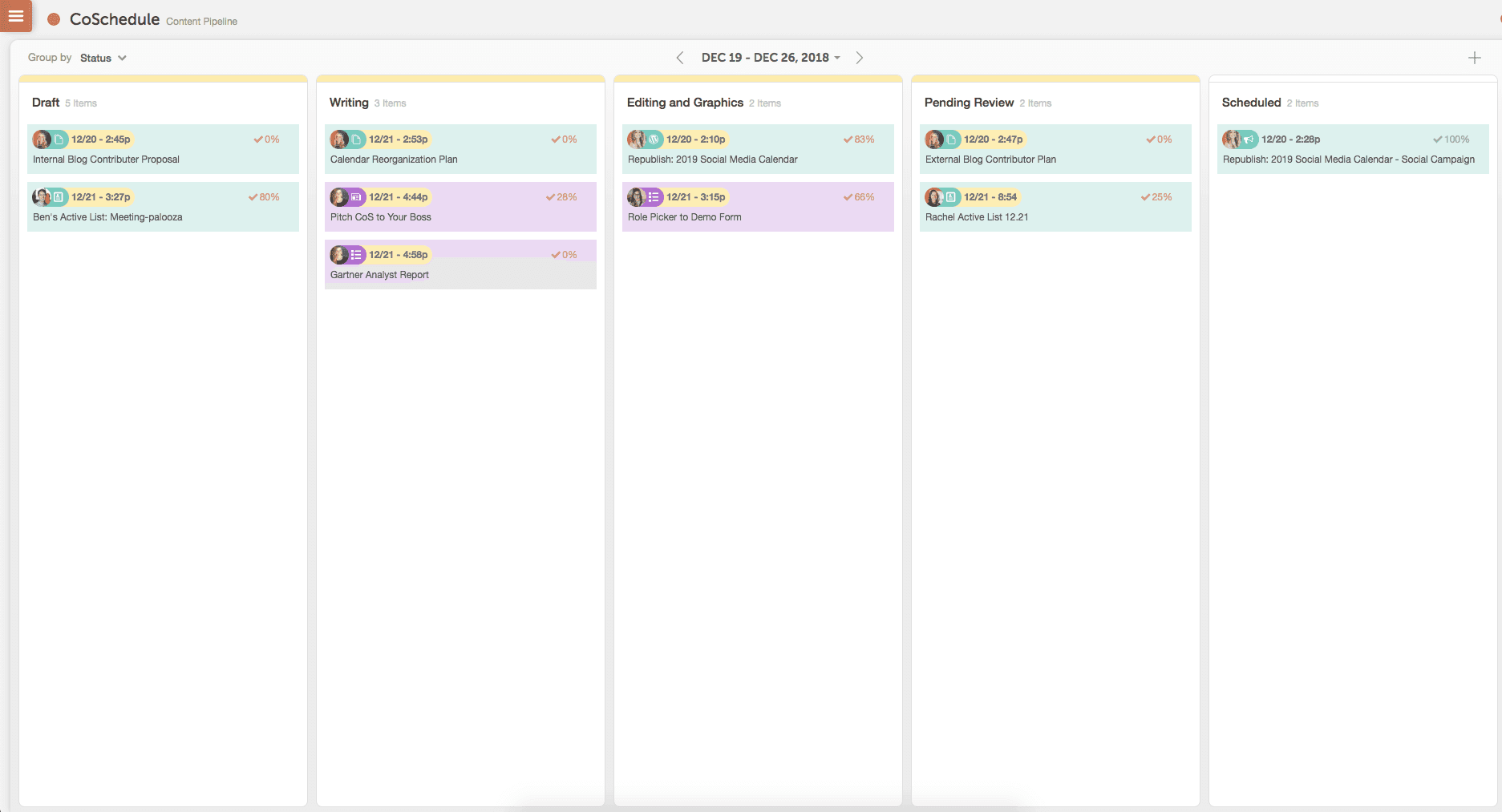The width and height of the screenshot is (1502, 812).
Task: Click the 12/21 - 8:54 date badge
Action: pos(990,197)
